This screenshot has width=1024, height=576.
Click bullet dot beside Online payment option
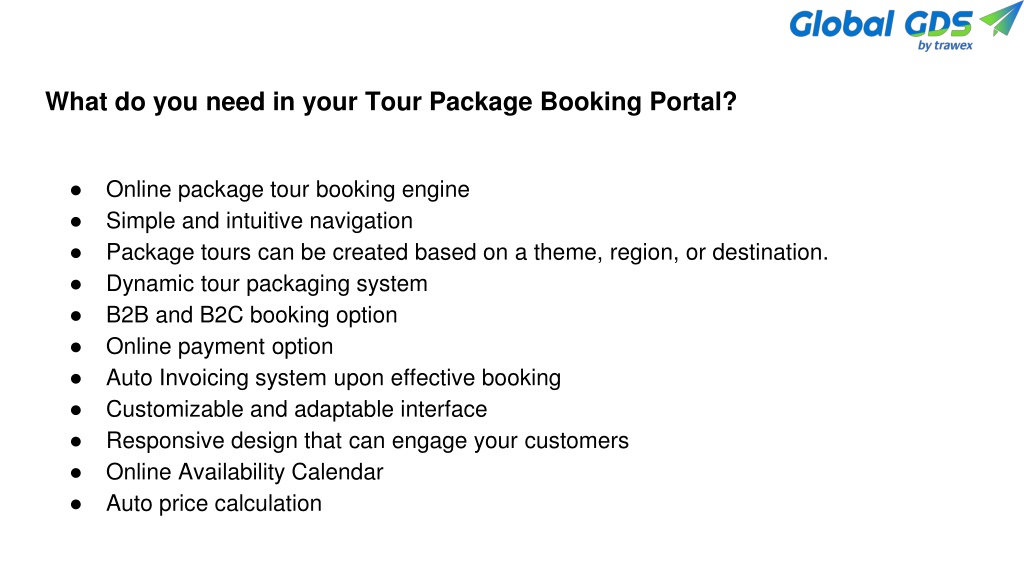click(x=76, y=347)
